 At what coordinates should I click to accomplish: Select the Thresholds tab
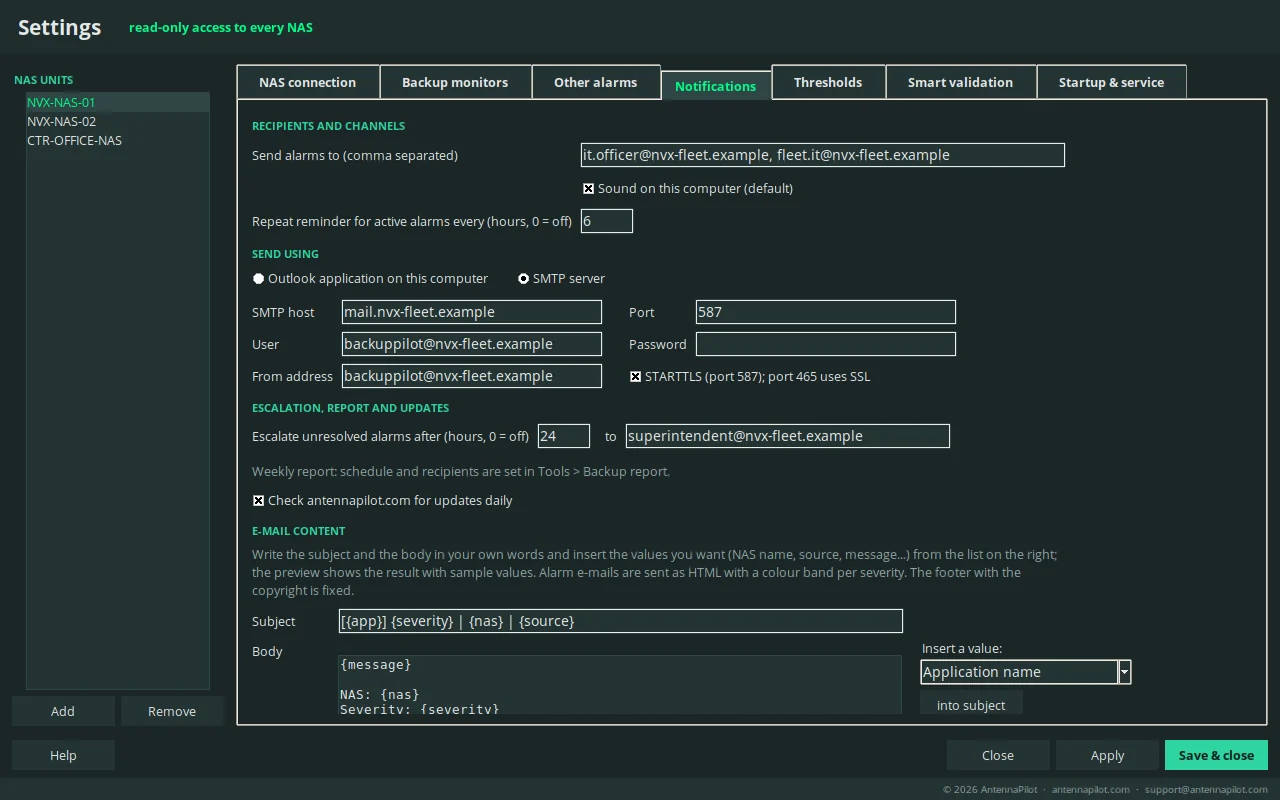(x=828, y=82)
